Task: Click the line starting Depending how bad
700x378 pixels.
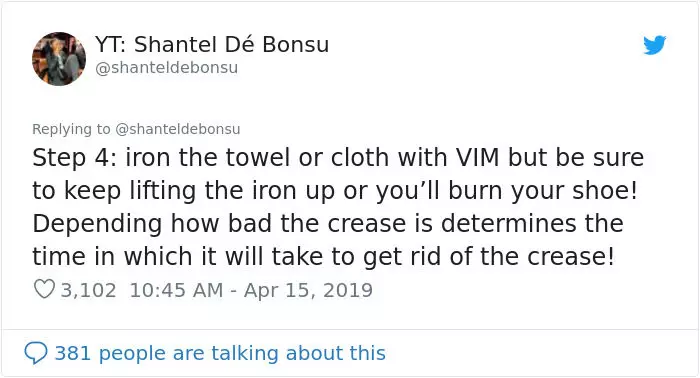Action: (328, 224)
